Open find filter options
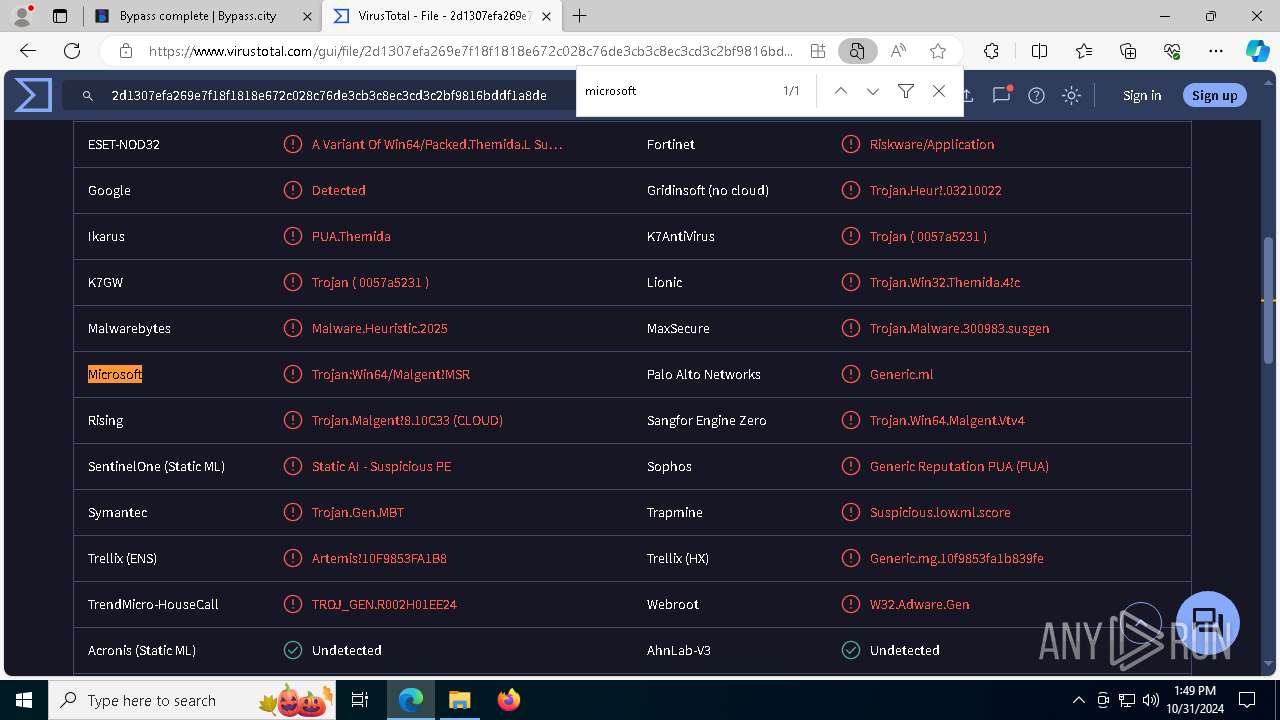 [x=906, y=91]
